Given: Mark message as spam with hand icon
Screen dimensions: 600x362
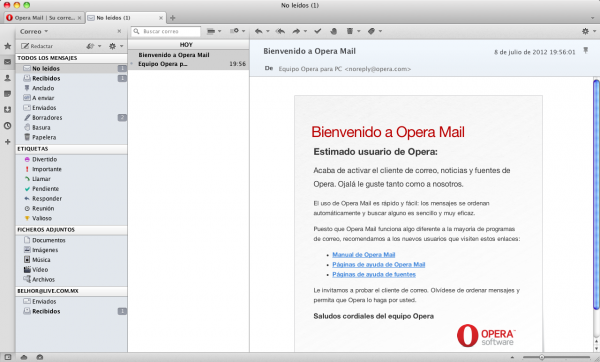Looking at the screenshot, I should pos(333,31).
